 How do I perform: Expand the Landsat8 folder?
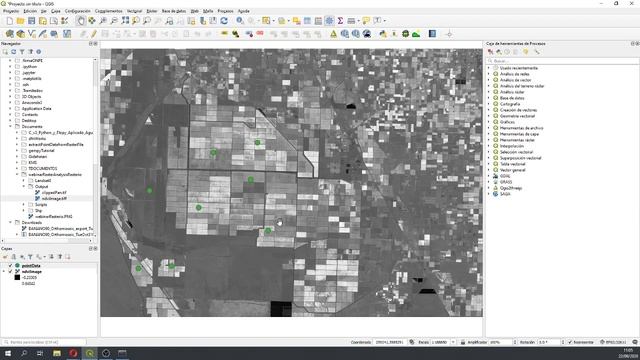click(23, 180)
